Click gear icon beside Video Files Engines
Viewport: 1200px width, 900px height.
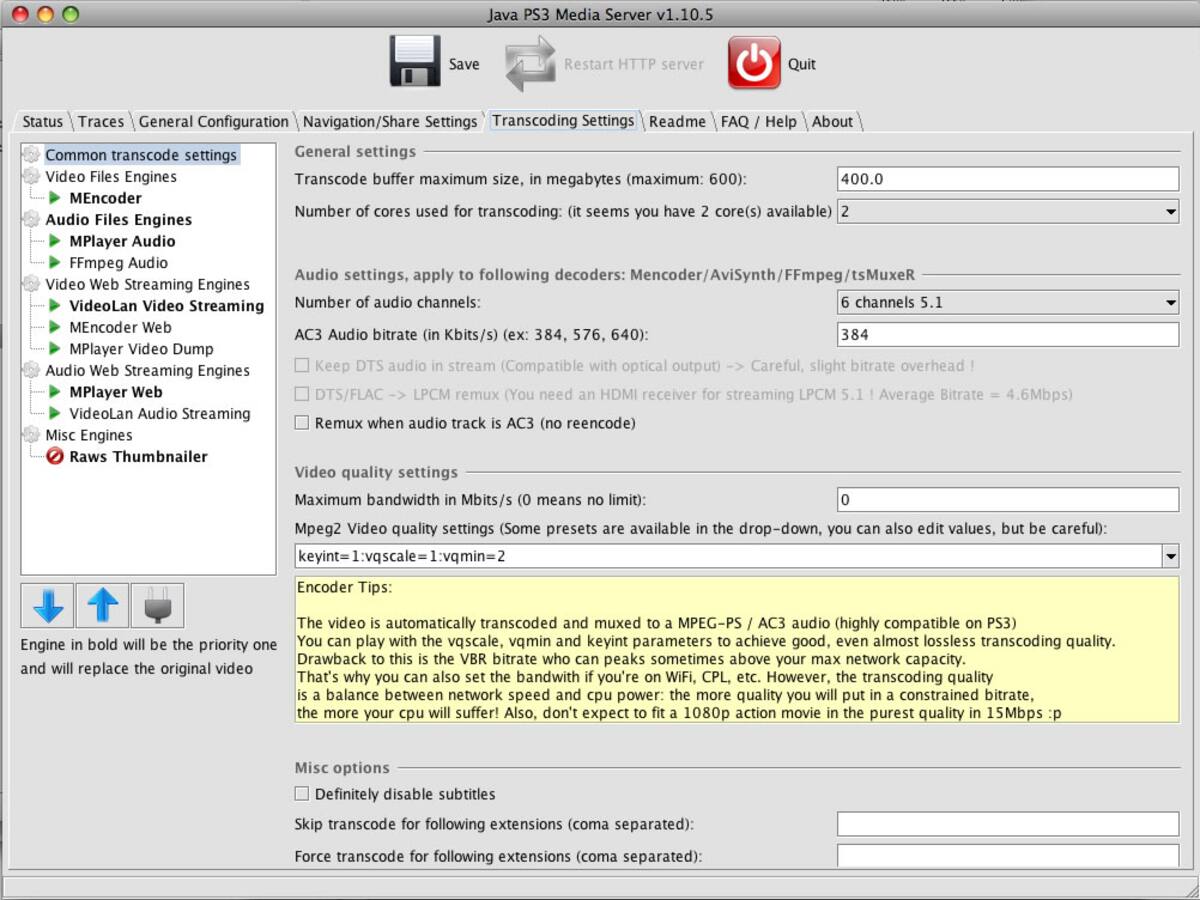[32, 177]
